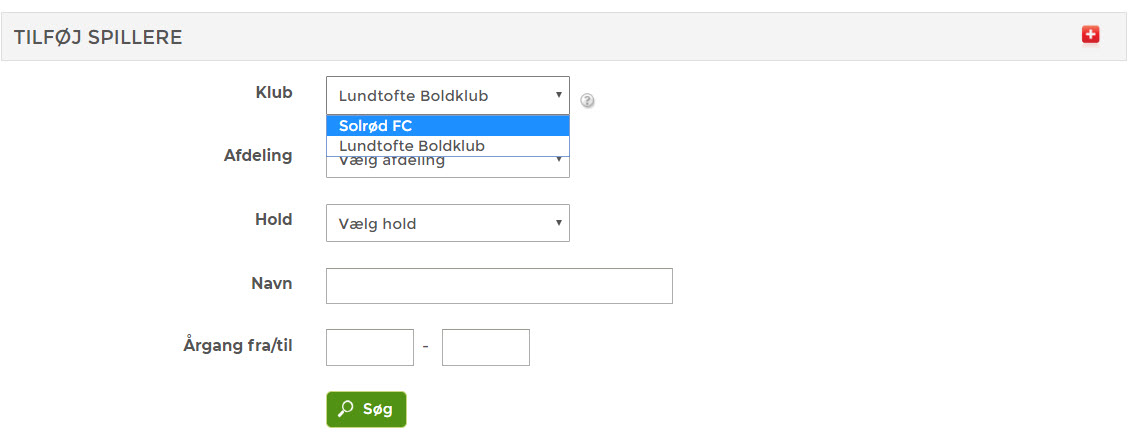Expand the Hold dropdown arrow

[558, 223]
